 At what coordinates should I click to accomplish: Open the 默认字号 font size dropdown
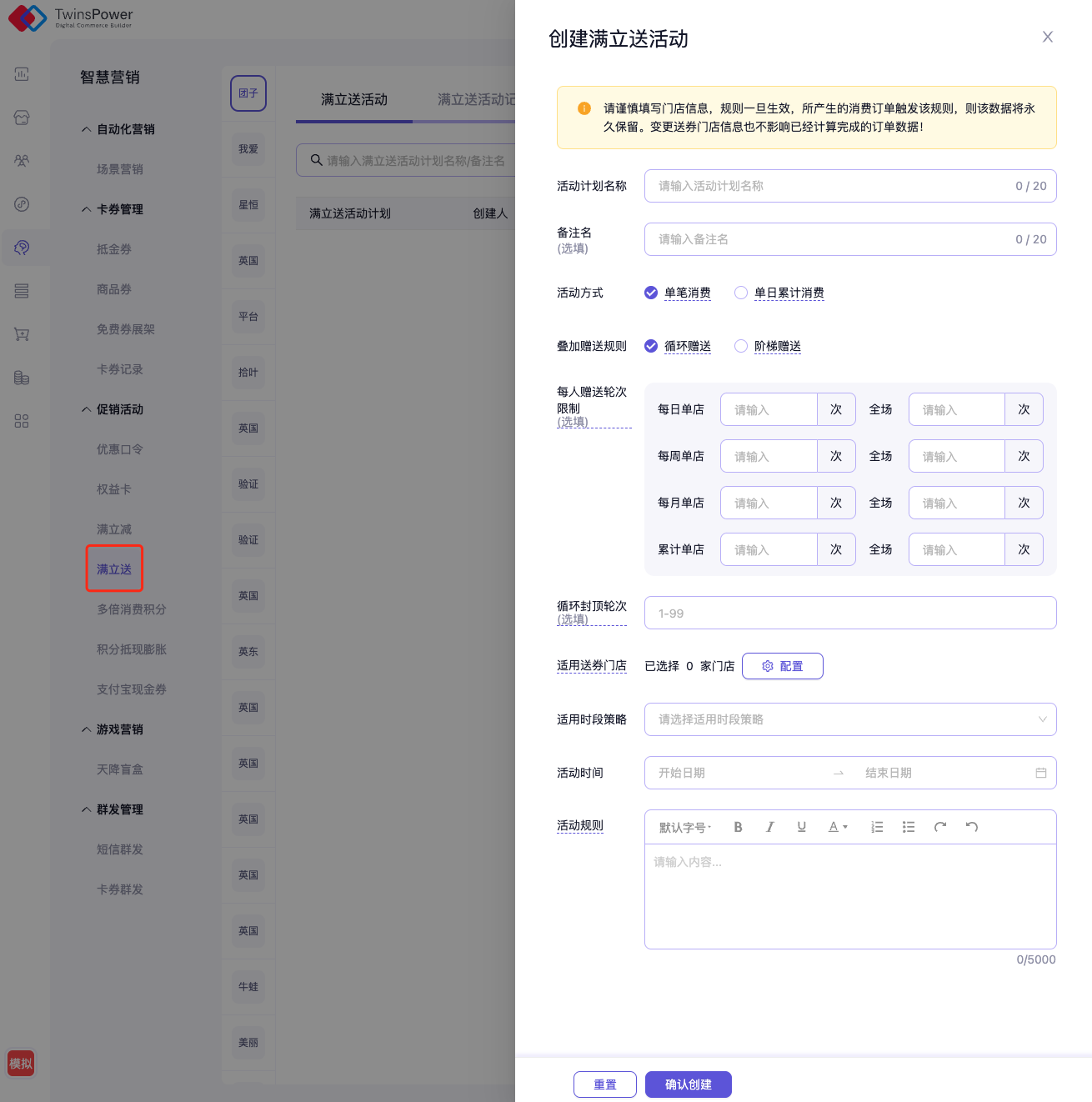point(684,827)
